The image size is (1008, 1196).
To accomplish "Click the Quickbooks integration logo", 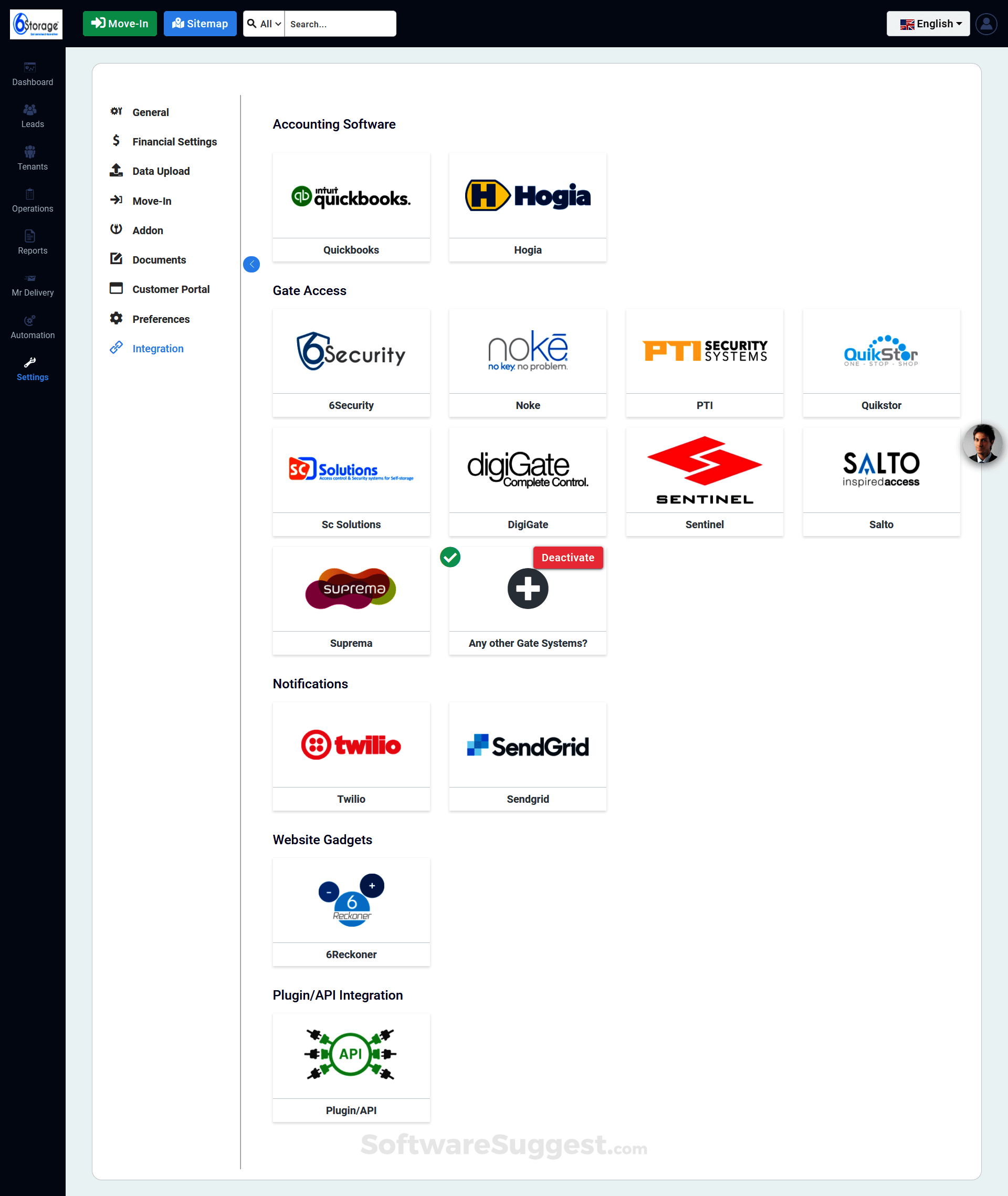I will 351,196.
